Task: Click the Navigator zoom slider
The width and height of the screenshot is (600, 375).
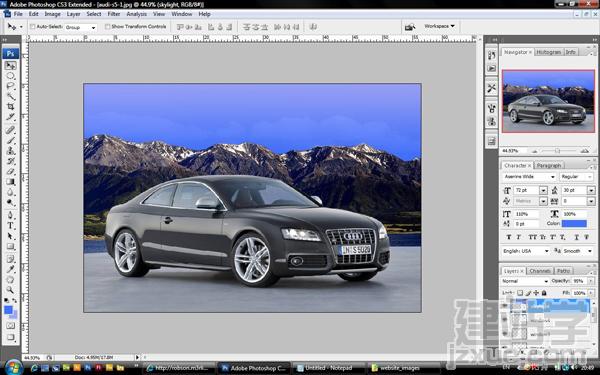Action: coord(558,151)
